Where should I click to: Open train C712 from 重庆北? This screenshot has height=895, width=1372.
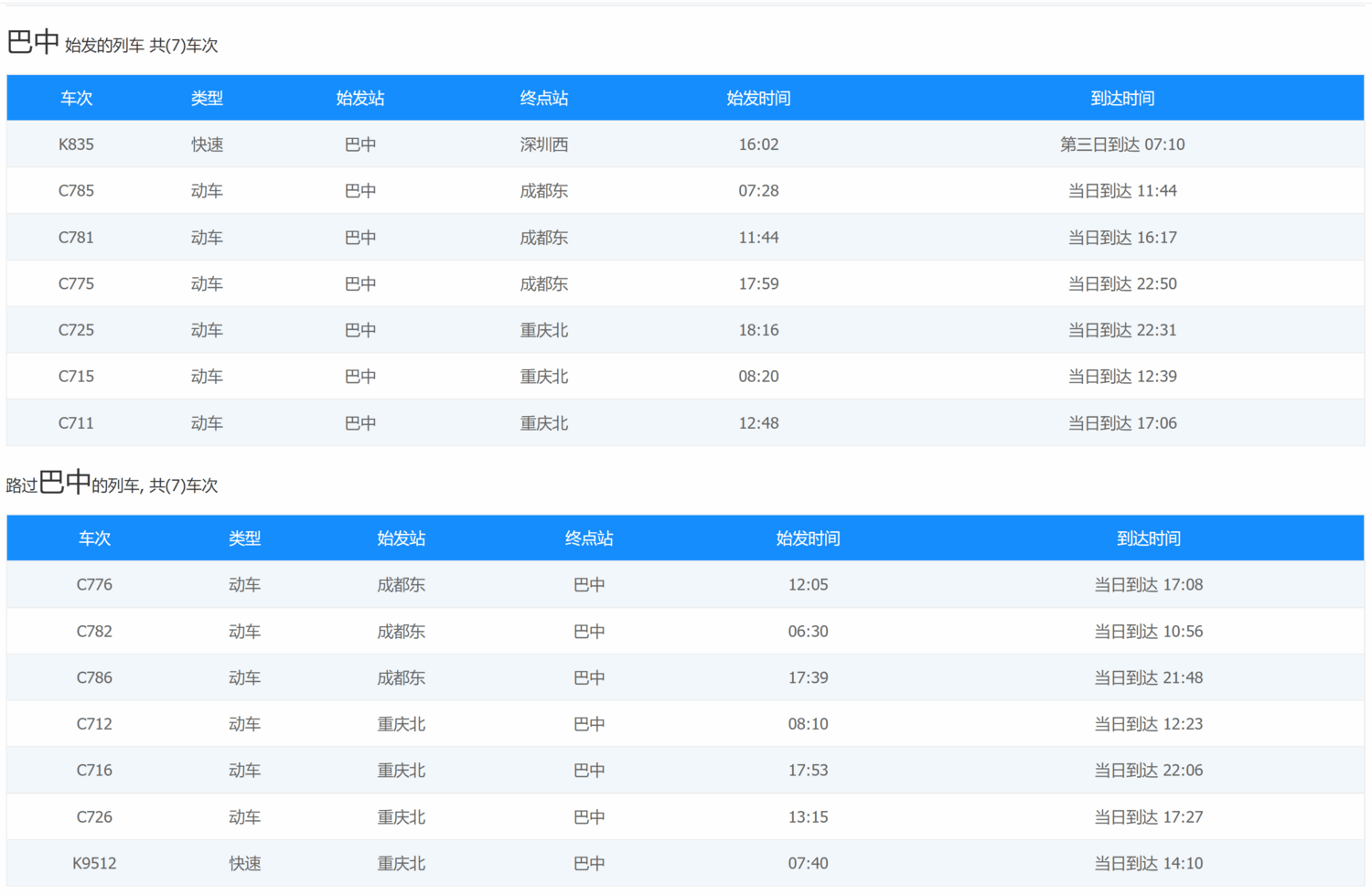[94, 724]
